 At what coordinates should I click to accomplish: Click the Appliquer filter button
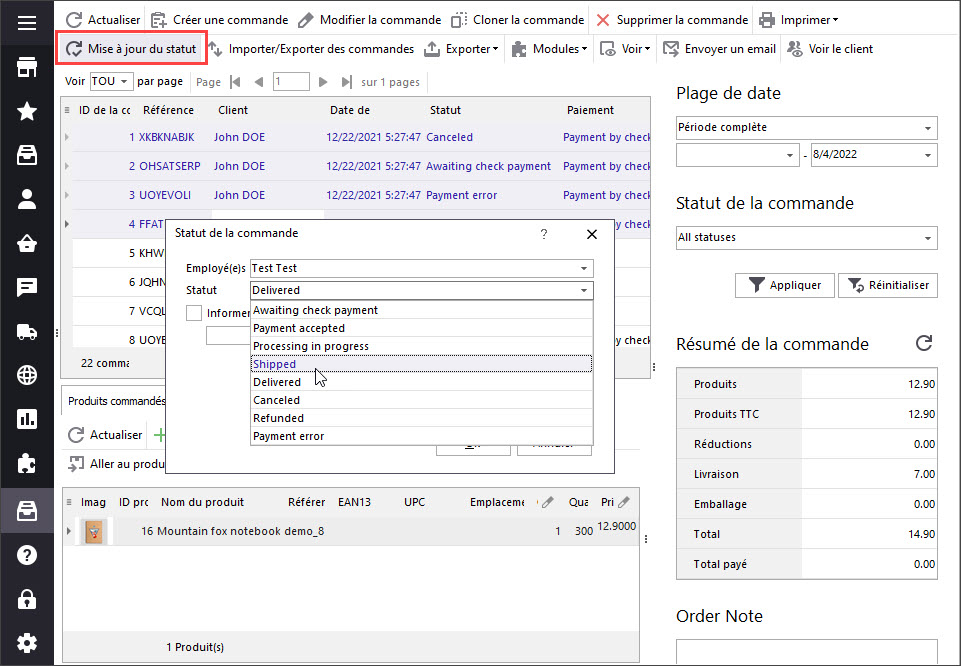click(x=784, y=285)
